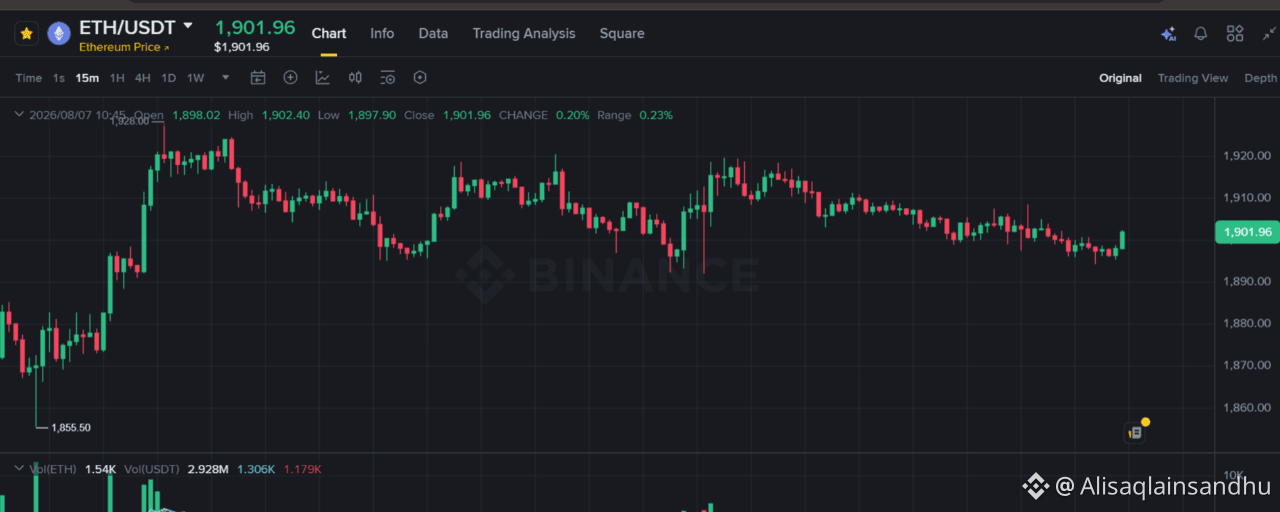Click the Low value 1,897.90

[372, 115]
